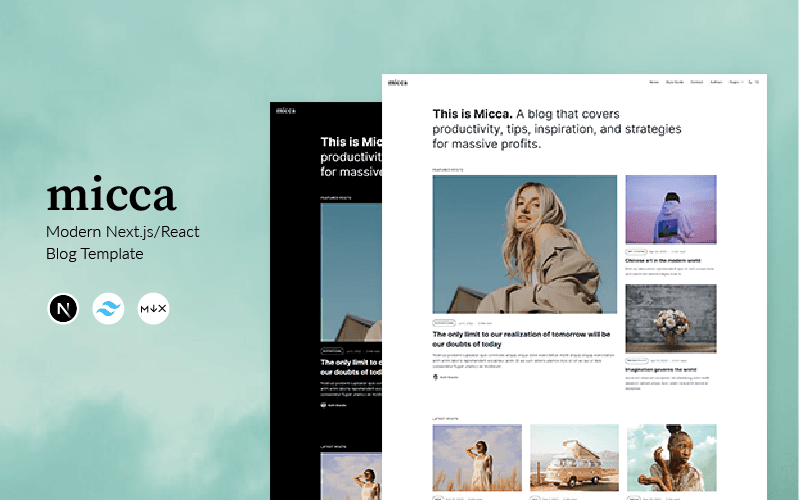Click the micca logo in light-theme header
Image resolution: width=800 pixels, height=500 pixels.
(x=399, y=82)
